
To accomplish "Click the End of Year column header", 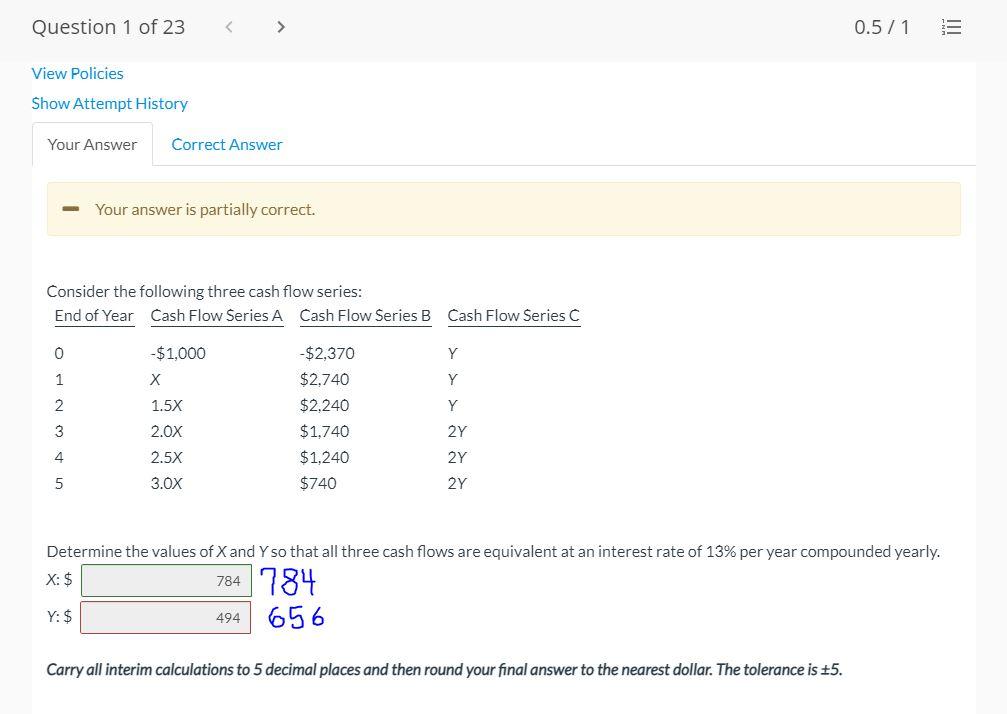I will tap(94, 315).
